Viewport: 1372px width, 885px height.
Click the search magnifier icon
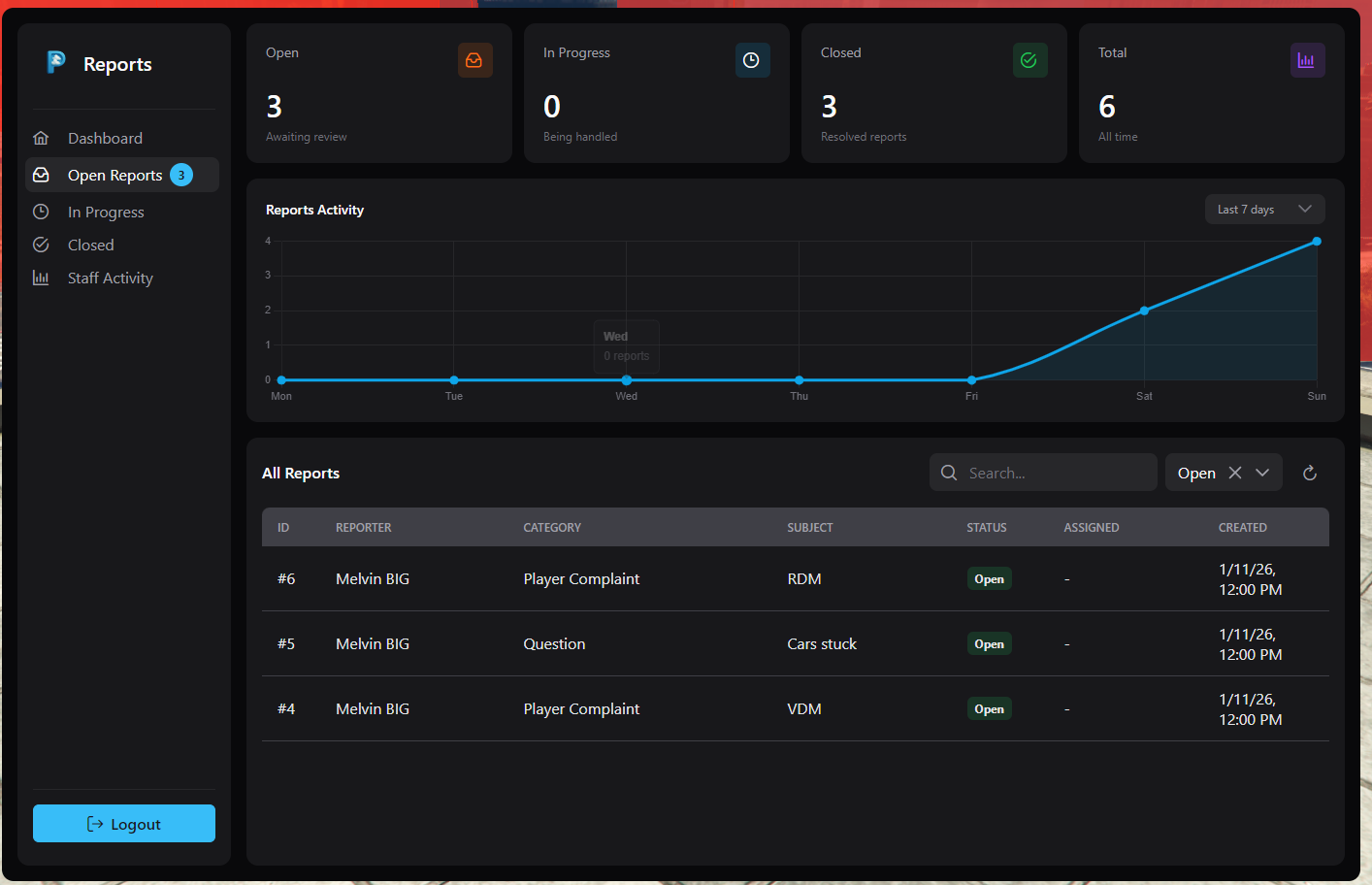(x=949, y=473)
